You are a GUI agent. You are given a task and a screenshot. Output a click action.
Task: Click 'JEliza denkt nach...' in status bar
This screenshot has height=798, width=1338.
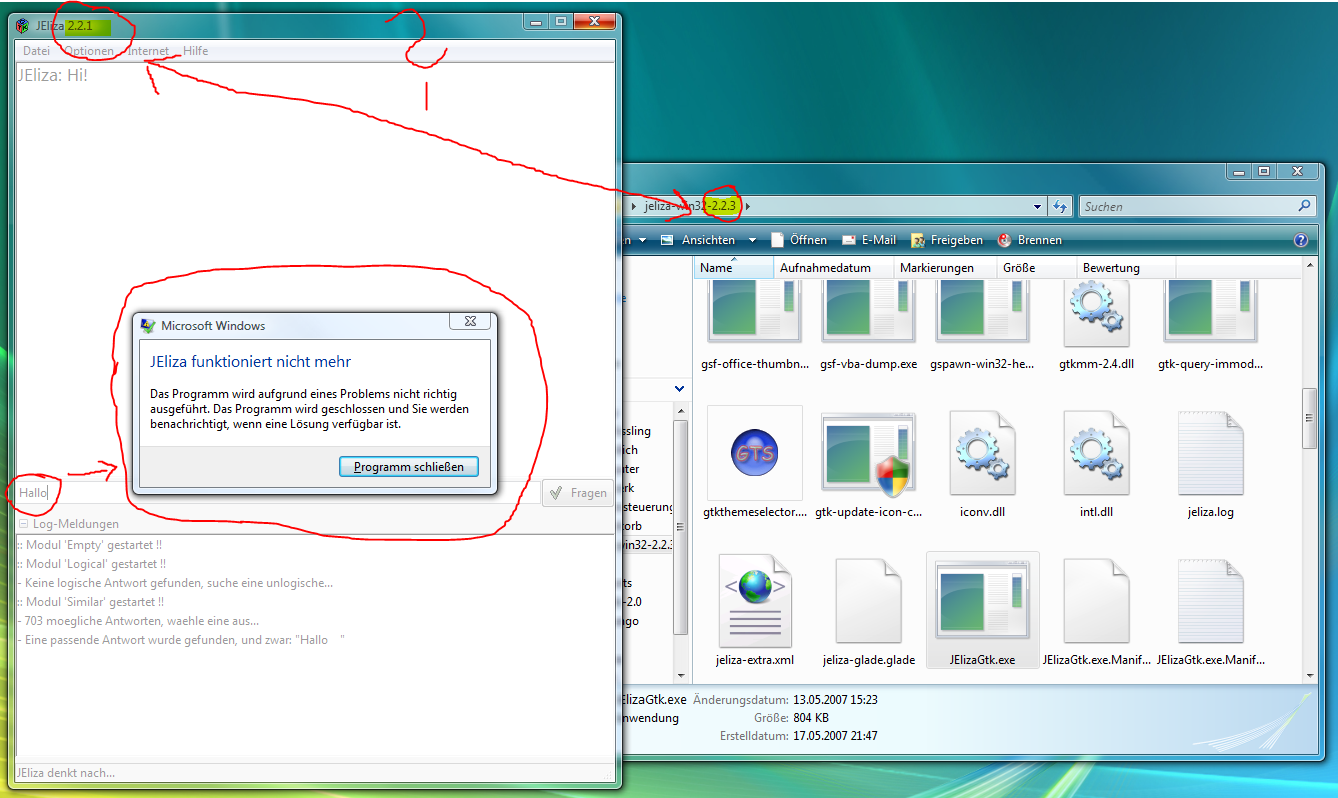pyautogui.click(x=65, y=773)
